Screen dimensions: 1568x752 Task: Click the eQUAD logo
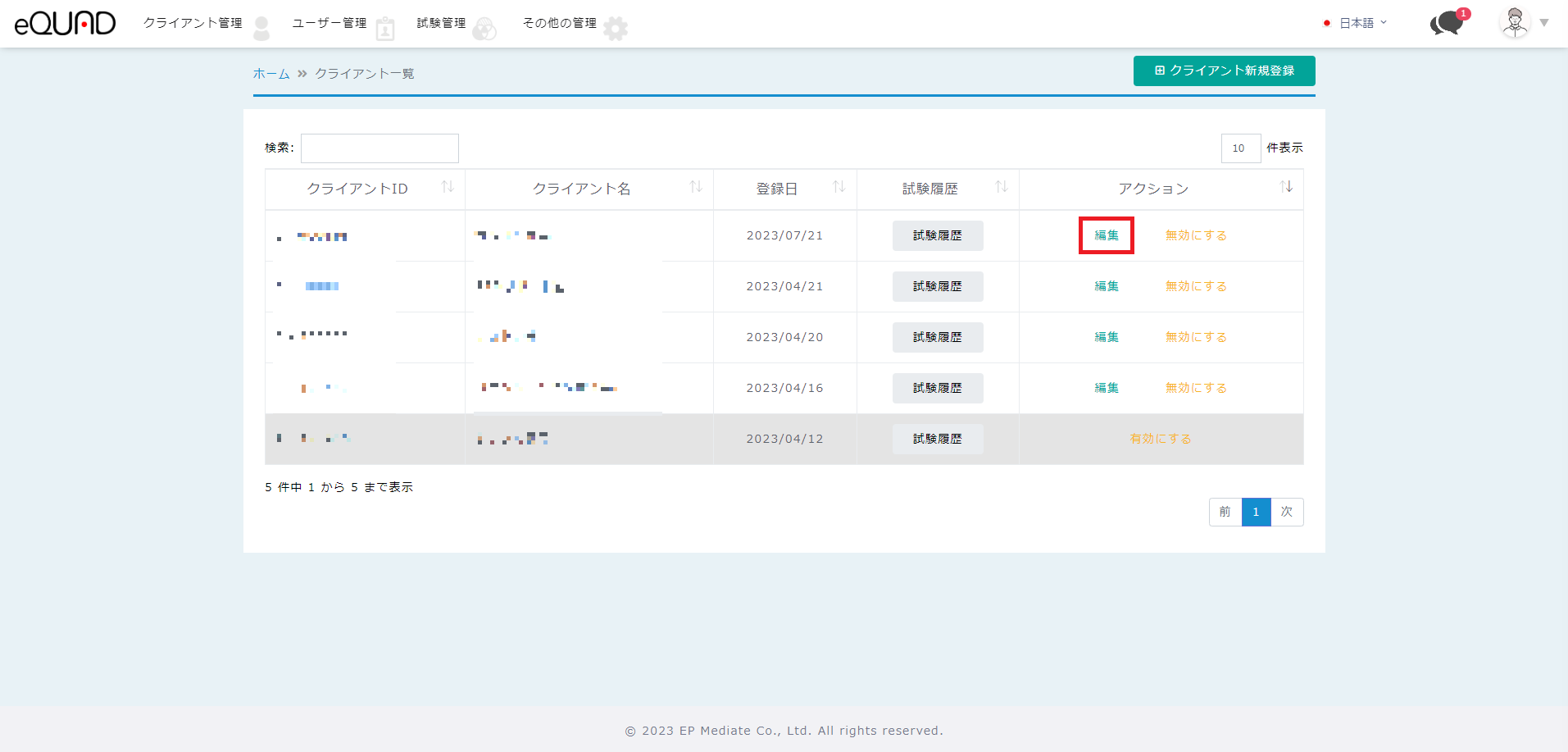pos(66,23)
